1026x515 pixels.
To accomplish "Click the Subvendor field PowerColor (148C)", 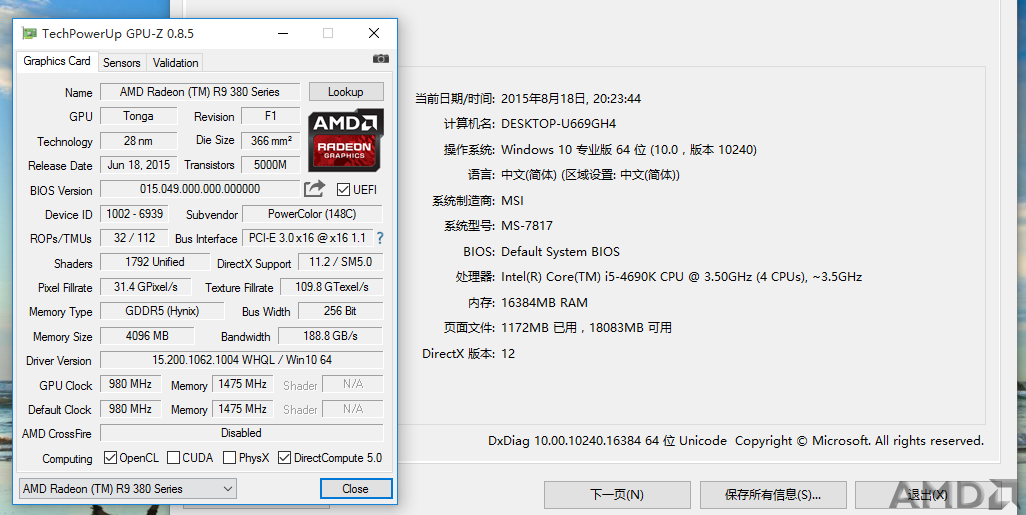I will click(x=312, y=214).
